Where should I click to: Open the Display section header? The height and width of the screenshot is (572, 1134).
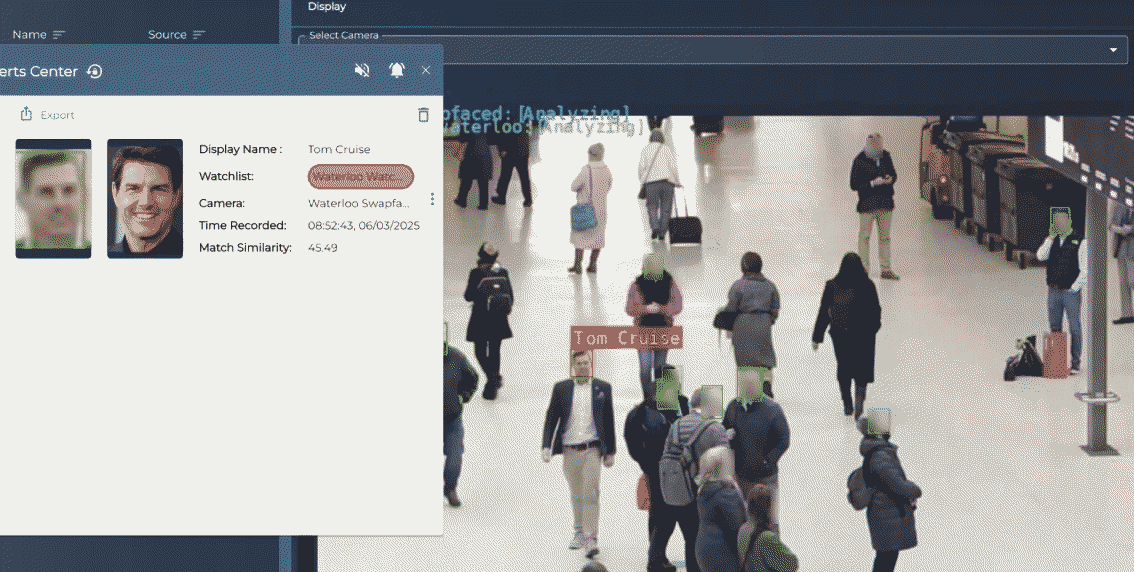[327, 7]
